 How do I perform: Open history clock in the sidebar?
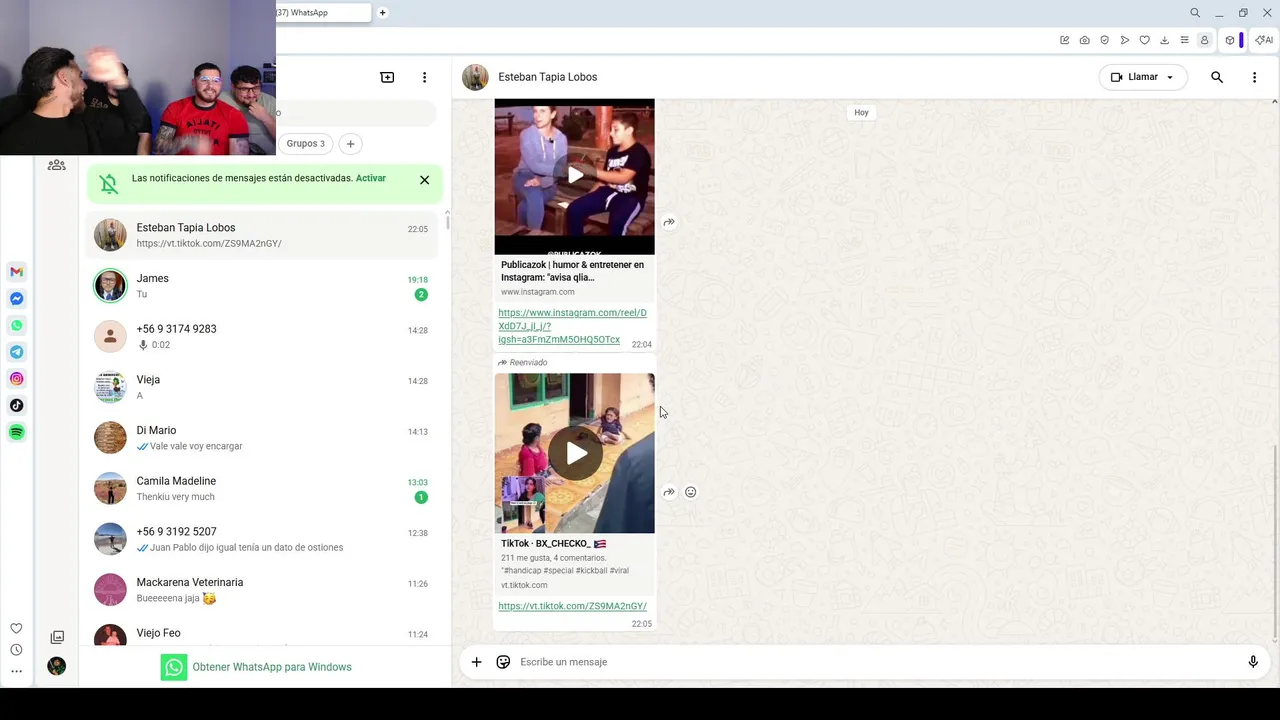tap(16, 650)
